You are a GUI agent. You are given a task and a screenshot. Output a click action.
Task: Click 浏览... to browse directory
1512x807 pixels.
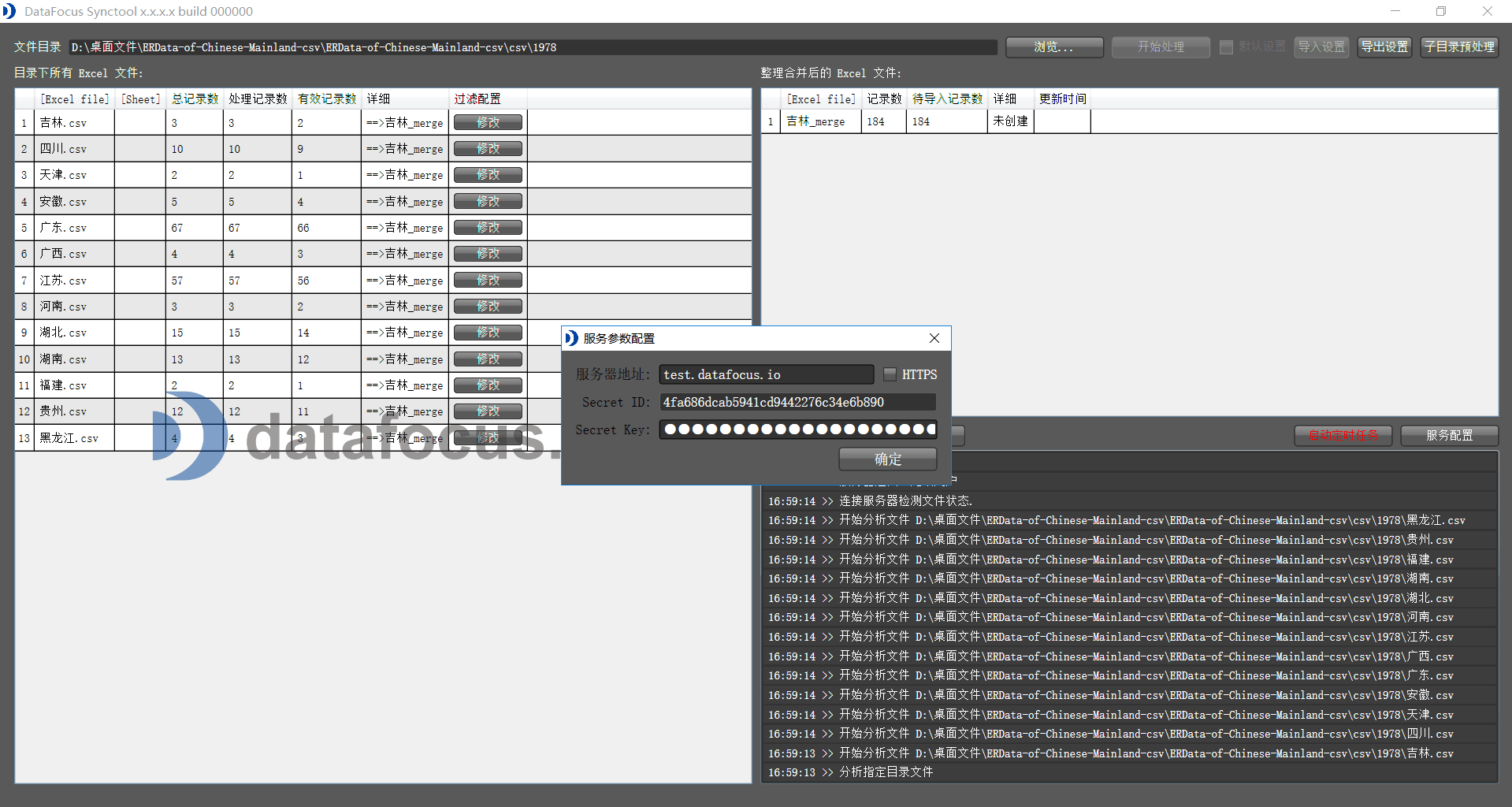(1053, 47)
